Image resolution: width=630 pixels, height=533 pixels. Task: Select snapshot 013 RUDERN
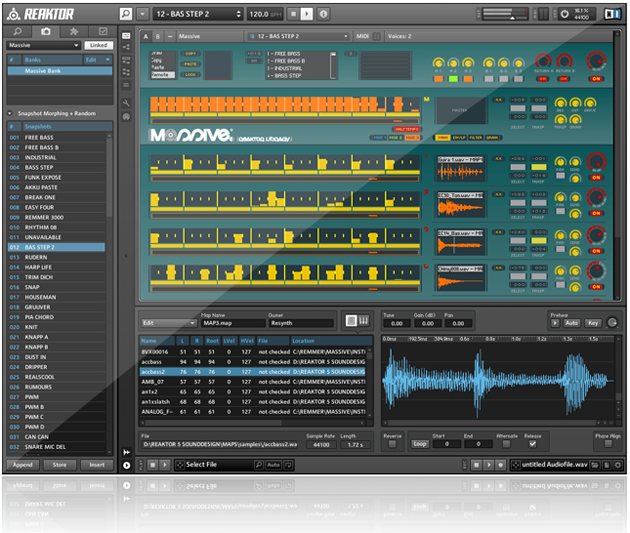point(56,257)
